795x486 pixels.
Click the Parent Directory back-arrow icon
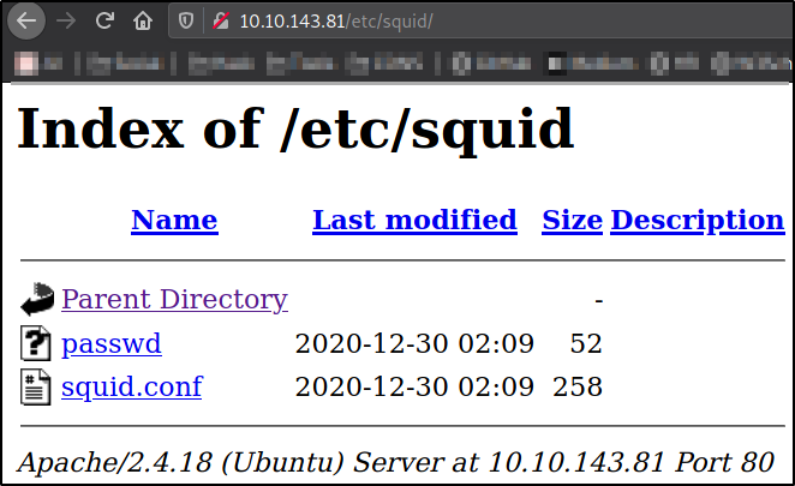pyautogui.click(x=37, y=299)
